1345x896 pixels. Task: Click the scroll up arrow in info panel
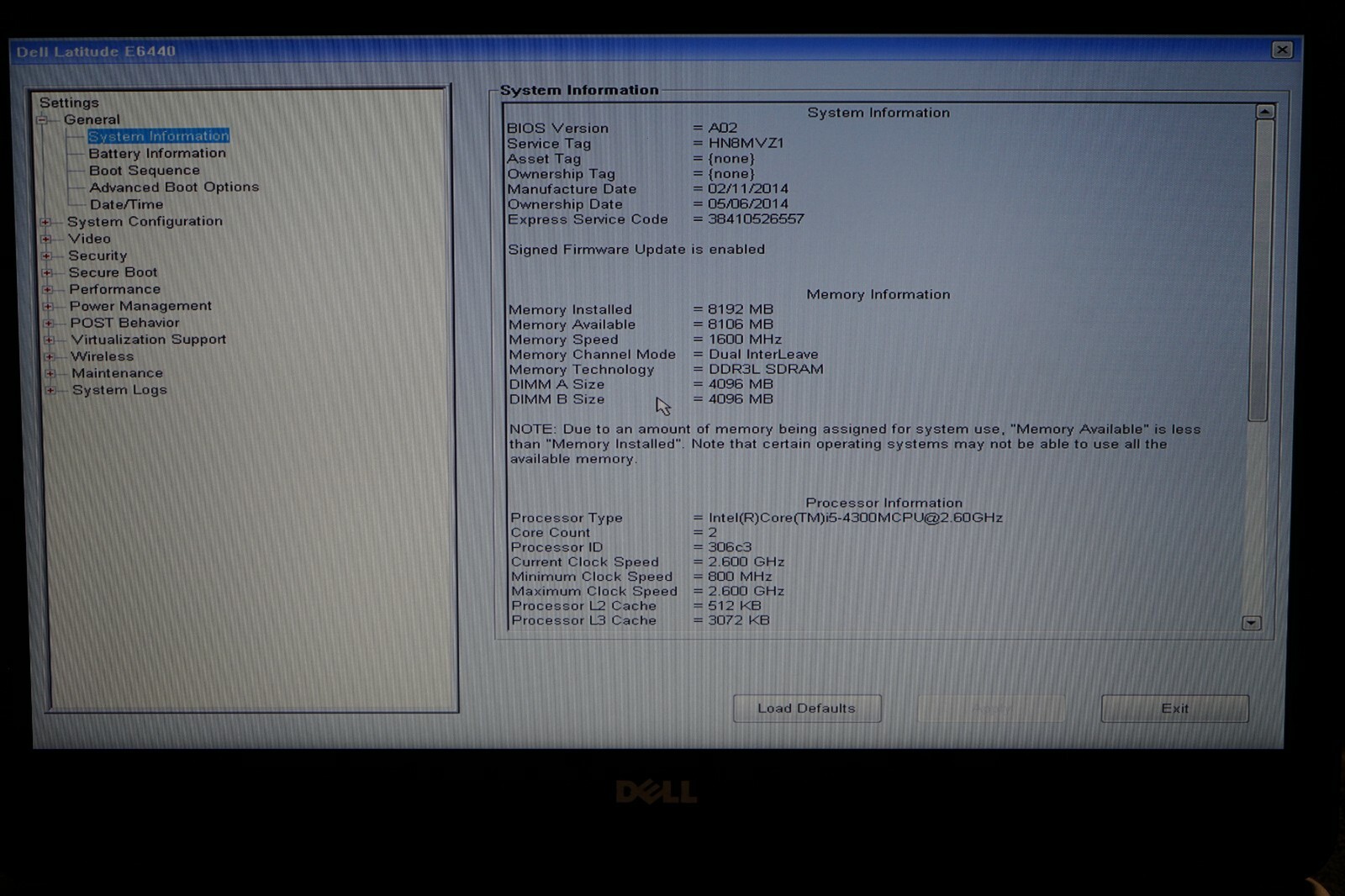coord(1264,112)
